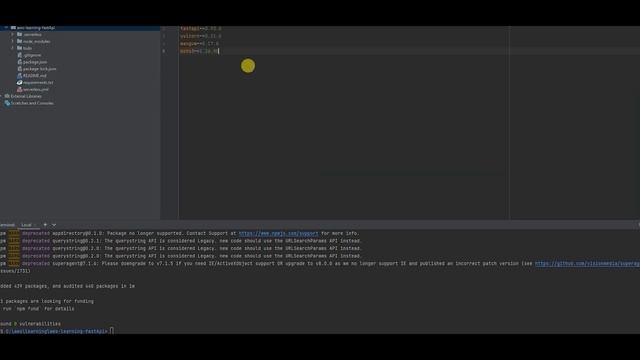Screen dimensions: 640x360
Task: Select the project root folder row
Action: [80, 28]
